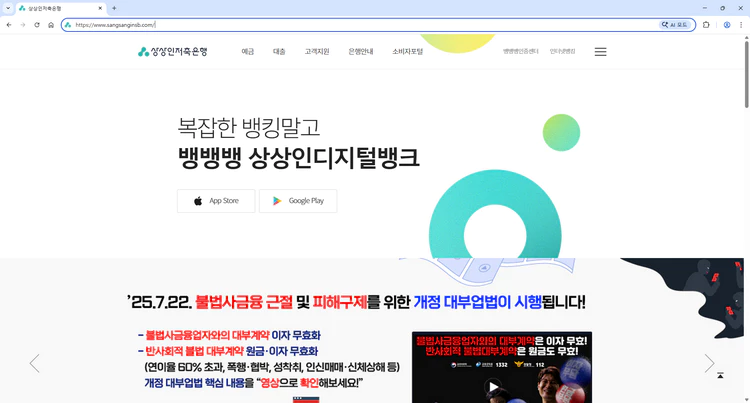The width and height of the screenshot is (750, 403).
Task: Open the hamburger menu in the site header
Action: 600,52
